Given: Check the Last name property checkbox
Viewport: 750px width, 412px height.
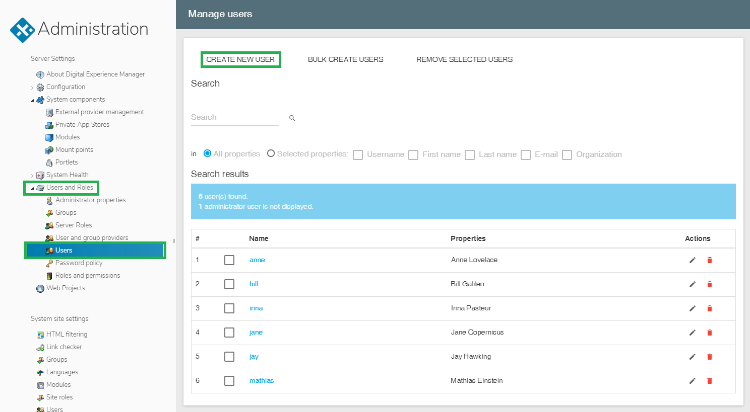Looking at the screenshot, I should 470,155.
